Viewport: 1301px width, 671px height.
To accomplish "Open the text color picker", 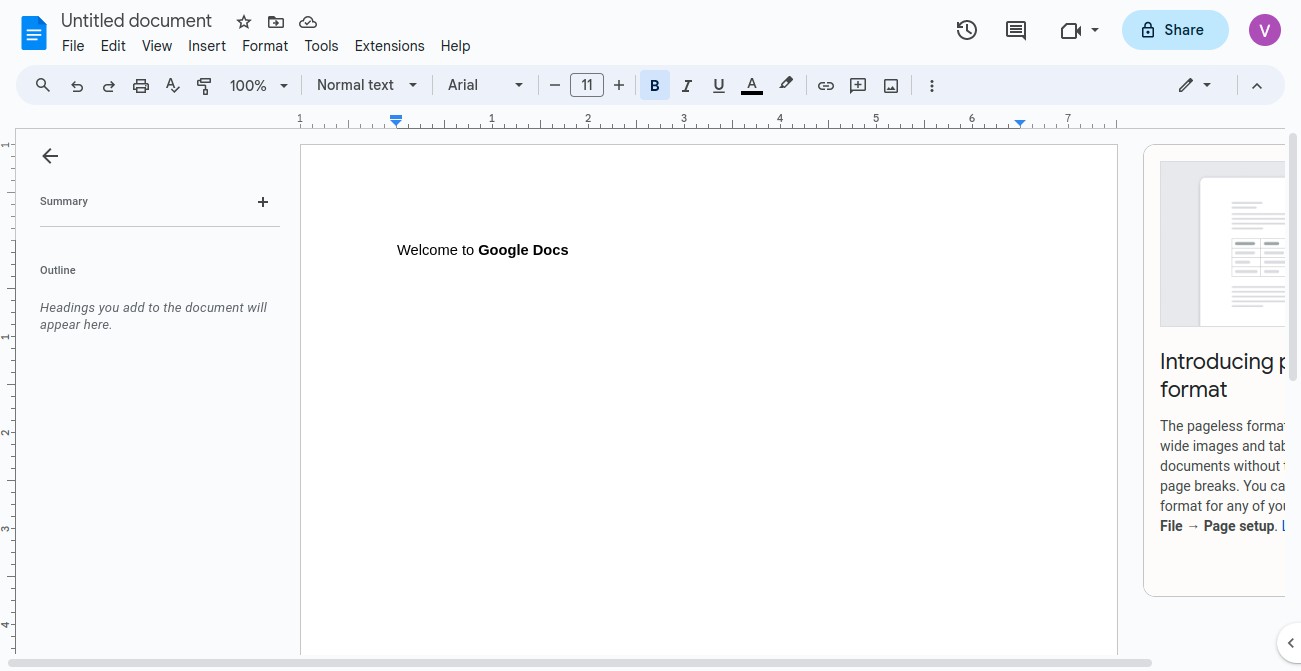I will coord(751,85).
